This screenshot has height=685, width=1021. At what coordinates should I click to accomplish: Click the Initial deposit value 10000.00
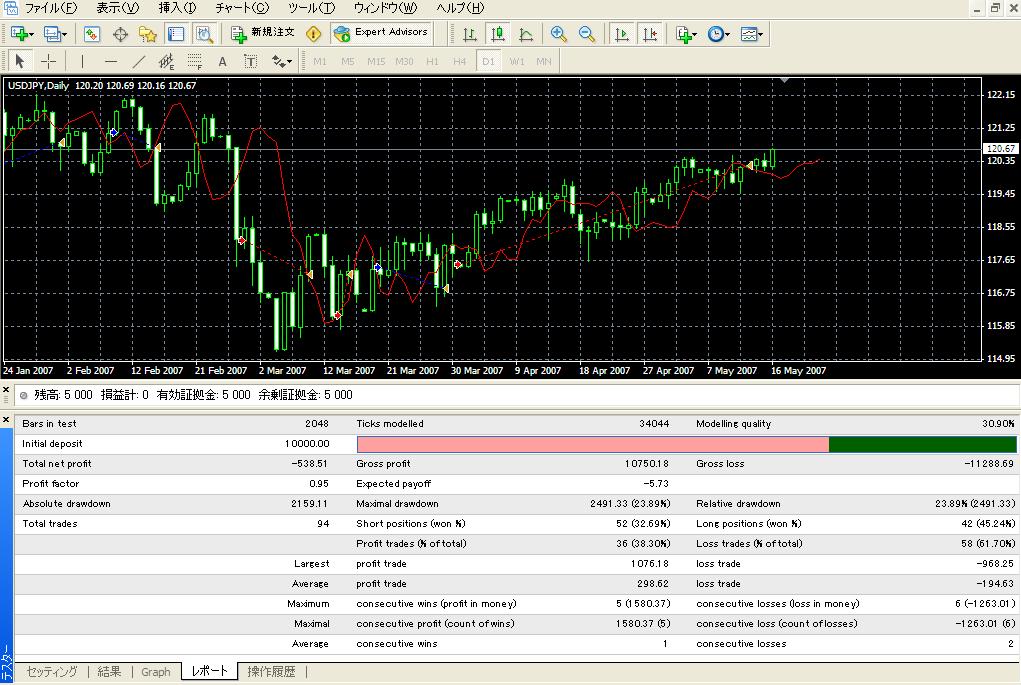coord(307,443)
